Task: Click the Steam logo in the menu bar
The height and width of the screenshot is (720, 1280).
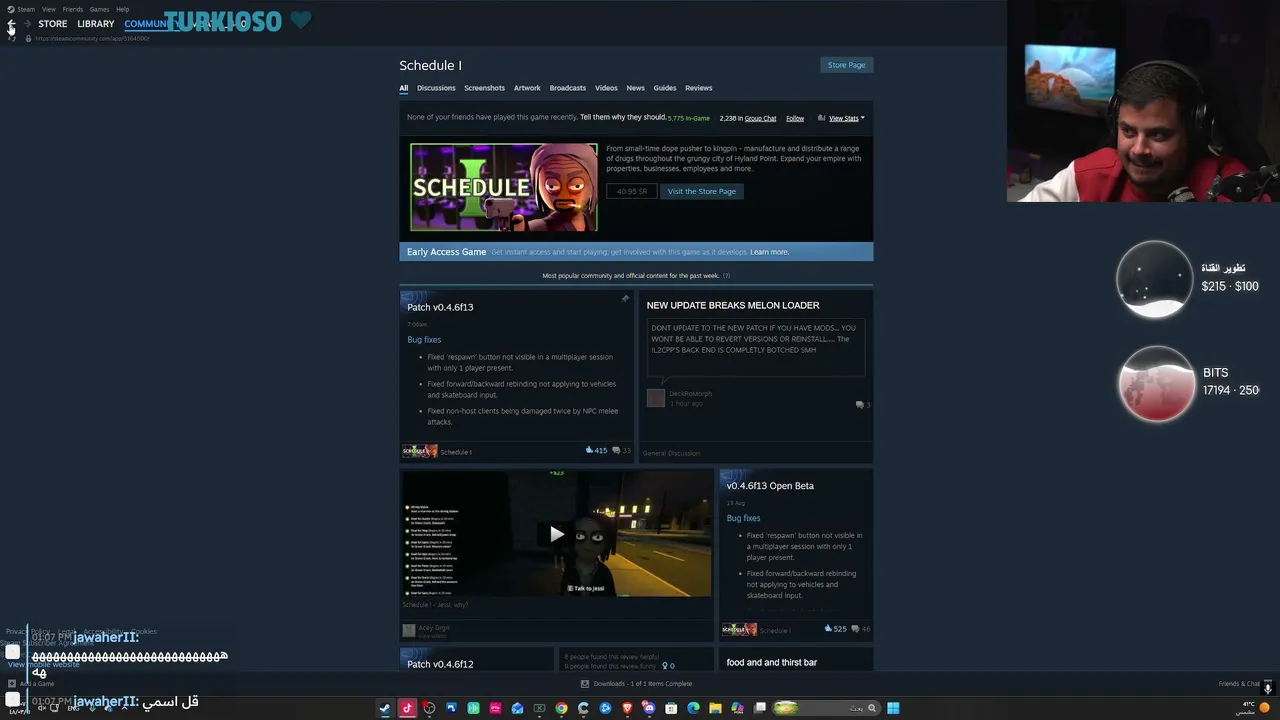Action: pyautogui.click(x=10, y=9)
